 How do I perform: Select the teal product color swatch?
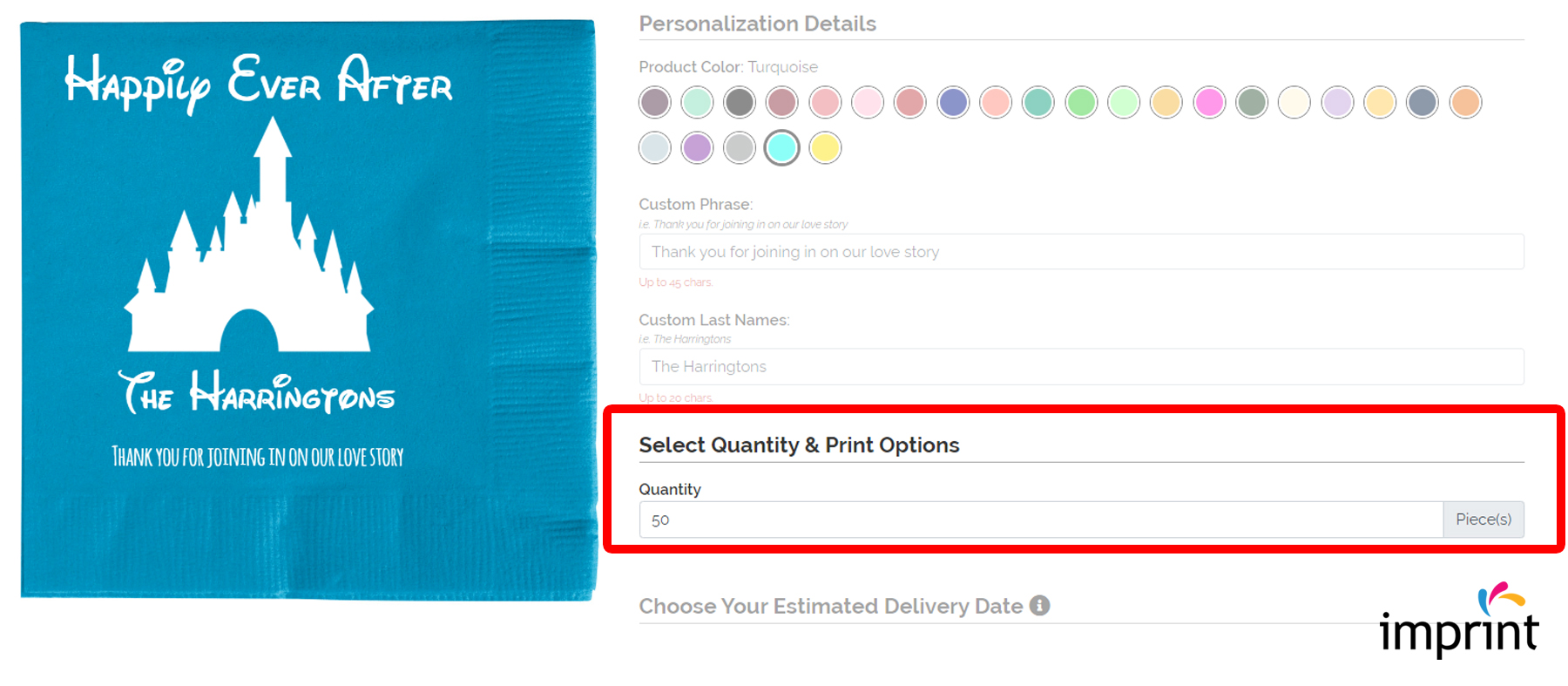(1038, 103)
